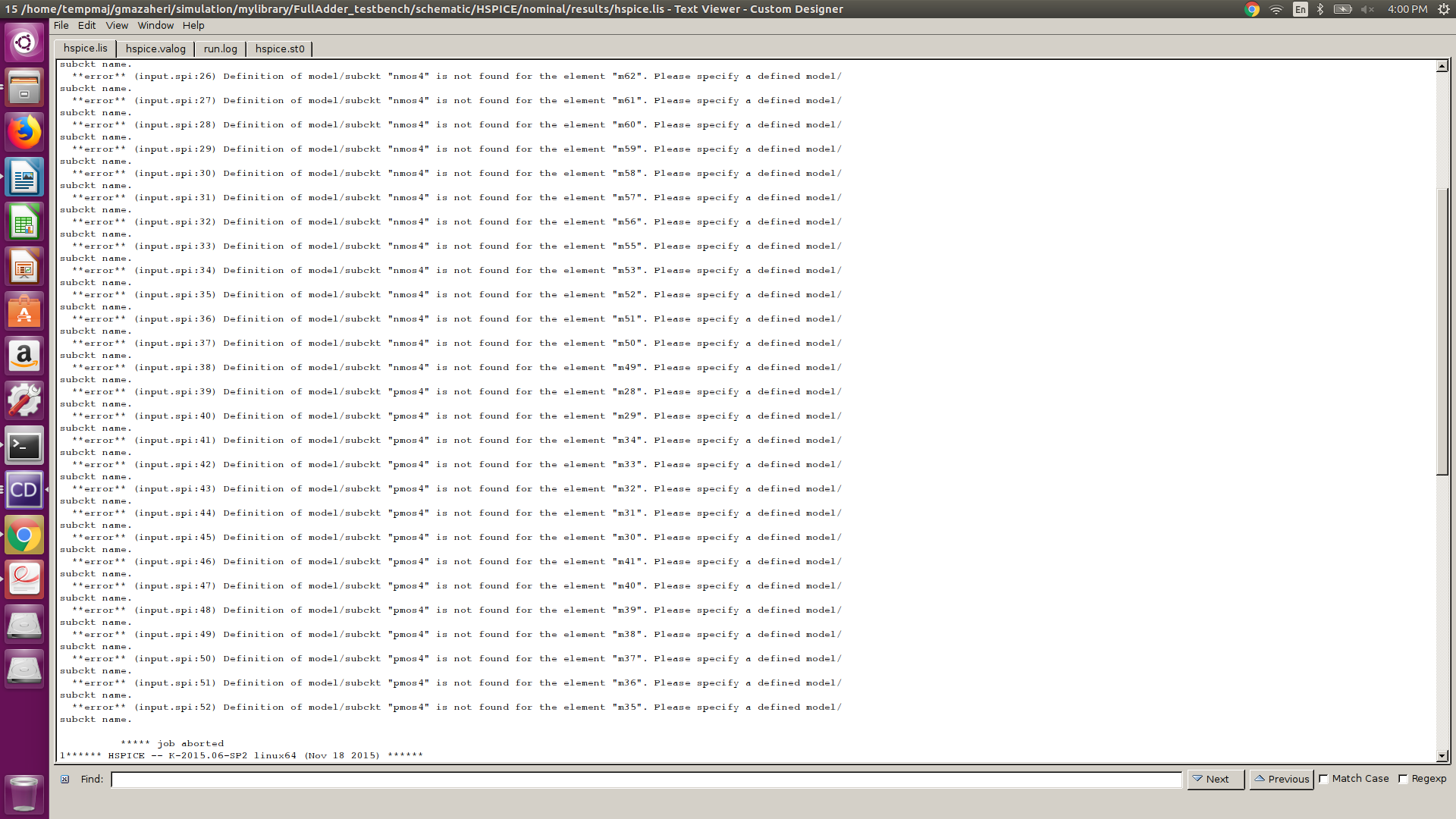The image size is (1456, 819).
Task: Click the Next find button
Action: (1215, 779)
